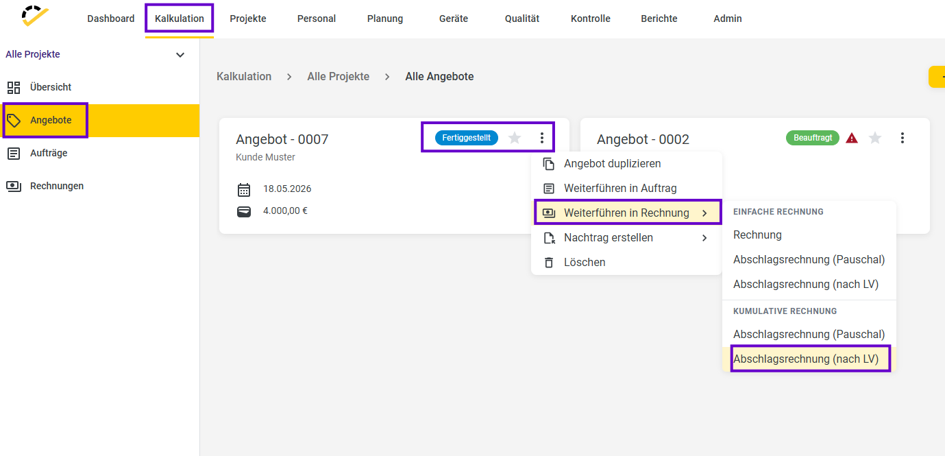Screen dimensions: 945x456
Task: Click the trash icon next to Löschen
Action: pyautogui.click(x=548, y=263)
